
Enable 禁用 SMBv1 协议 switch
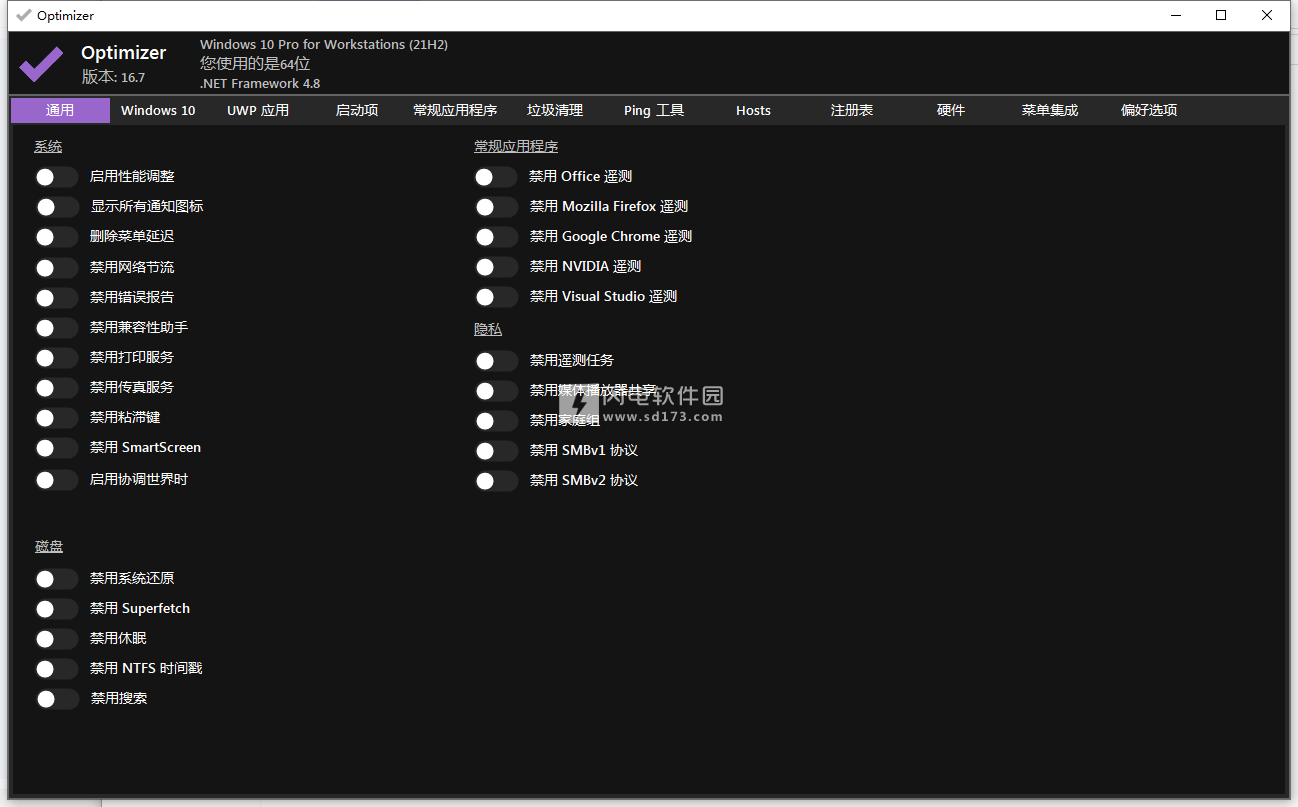coord(496,451)
